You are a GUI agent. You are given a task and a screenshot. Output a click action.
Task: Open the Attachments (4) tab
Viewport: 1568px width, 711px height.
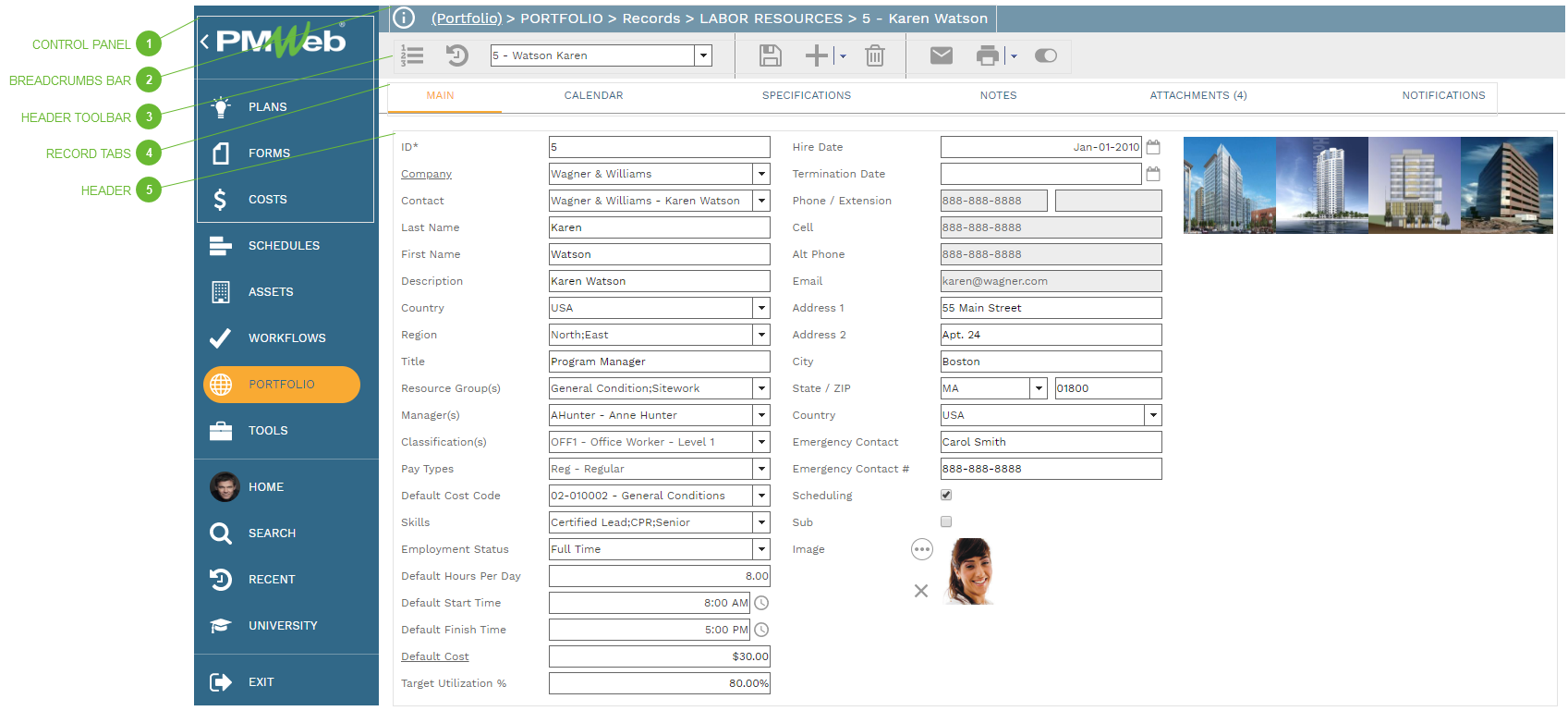pos(1197,96)
